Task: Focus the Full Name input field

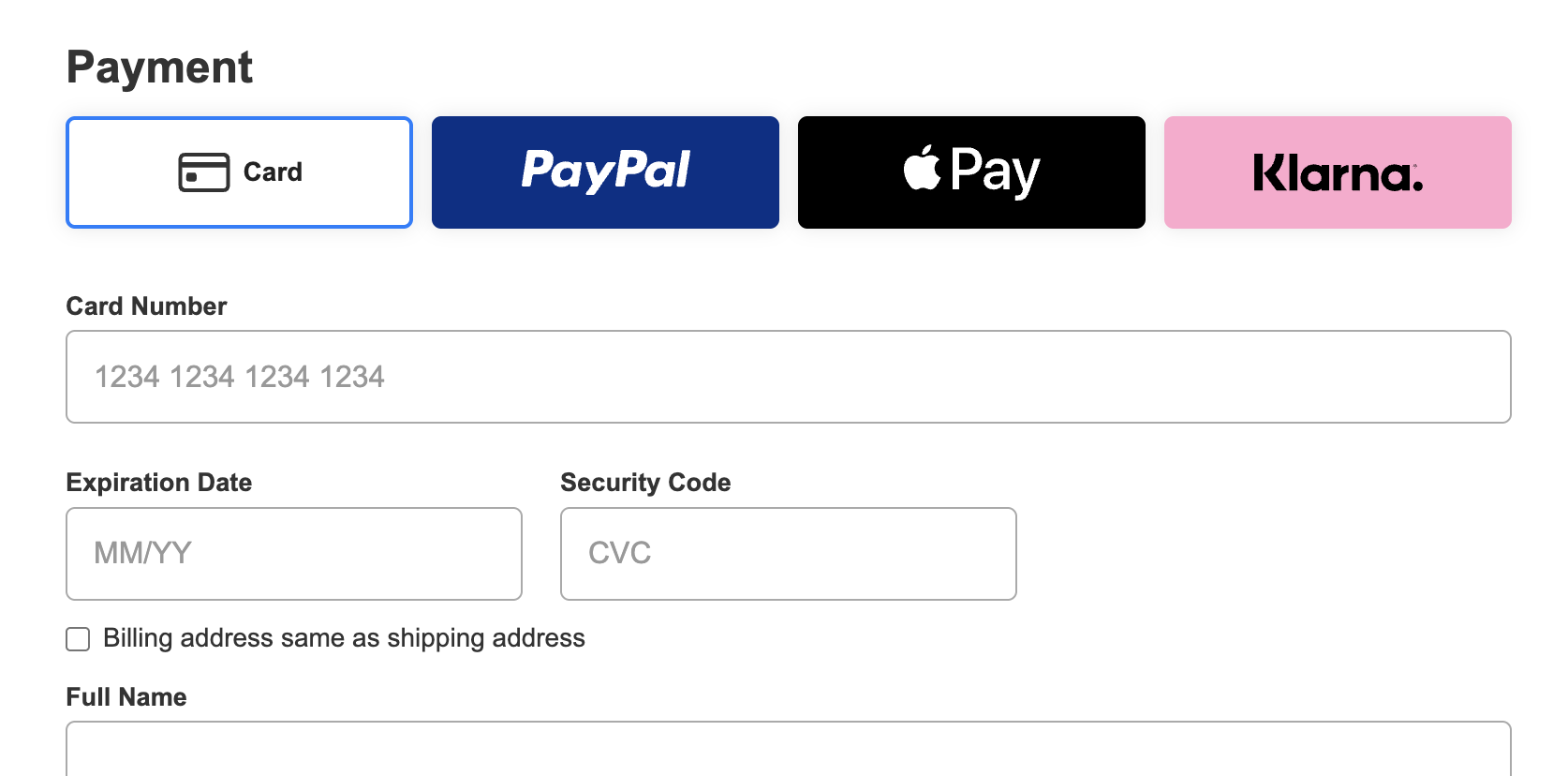Action: coord(789,749)
